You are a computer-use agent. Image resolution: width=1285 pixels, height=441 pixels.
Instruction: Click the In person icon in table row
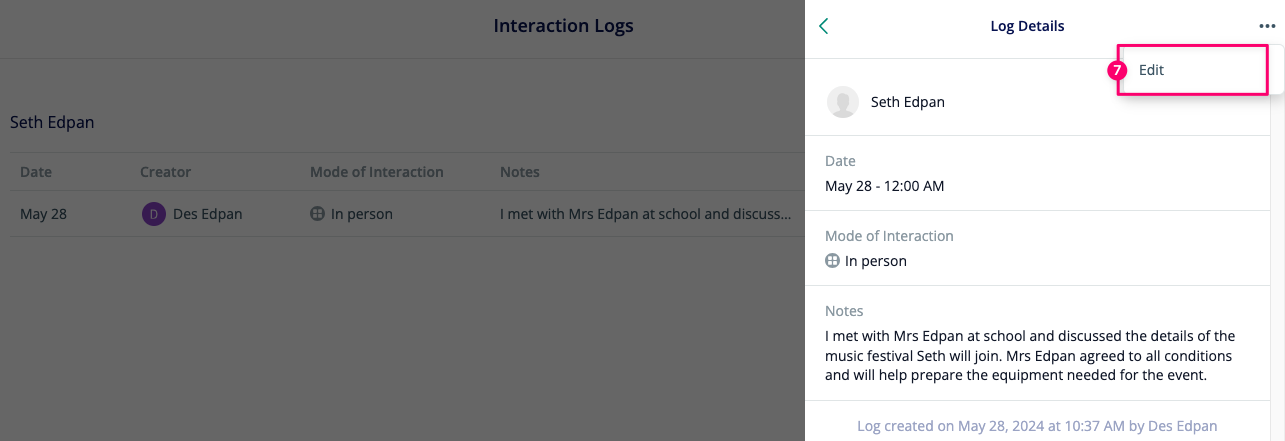click(x=317, y=214)
